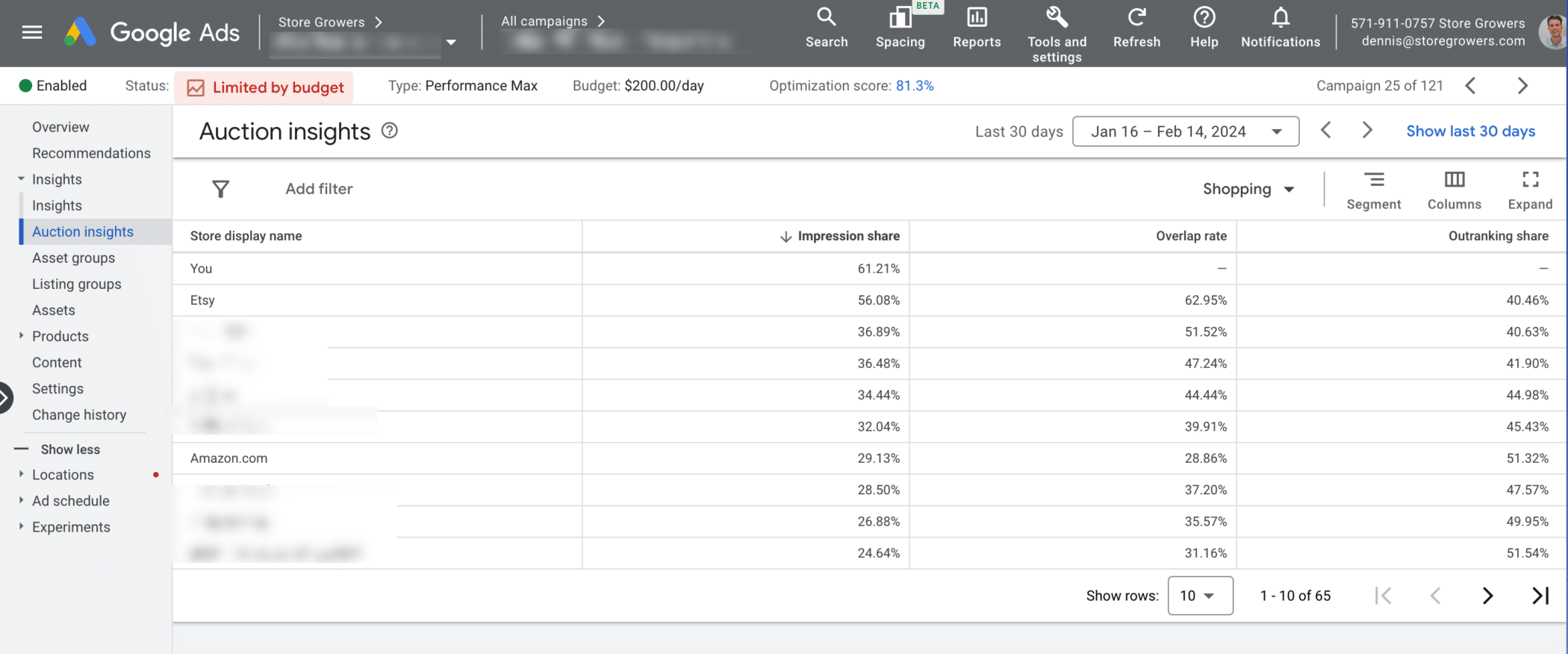Open the Reports menu
1568x654 pixels.
(977, 28)
